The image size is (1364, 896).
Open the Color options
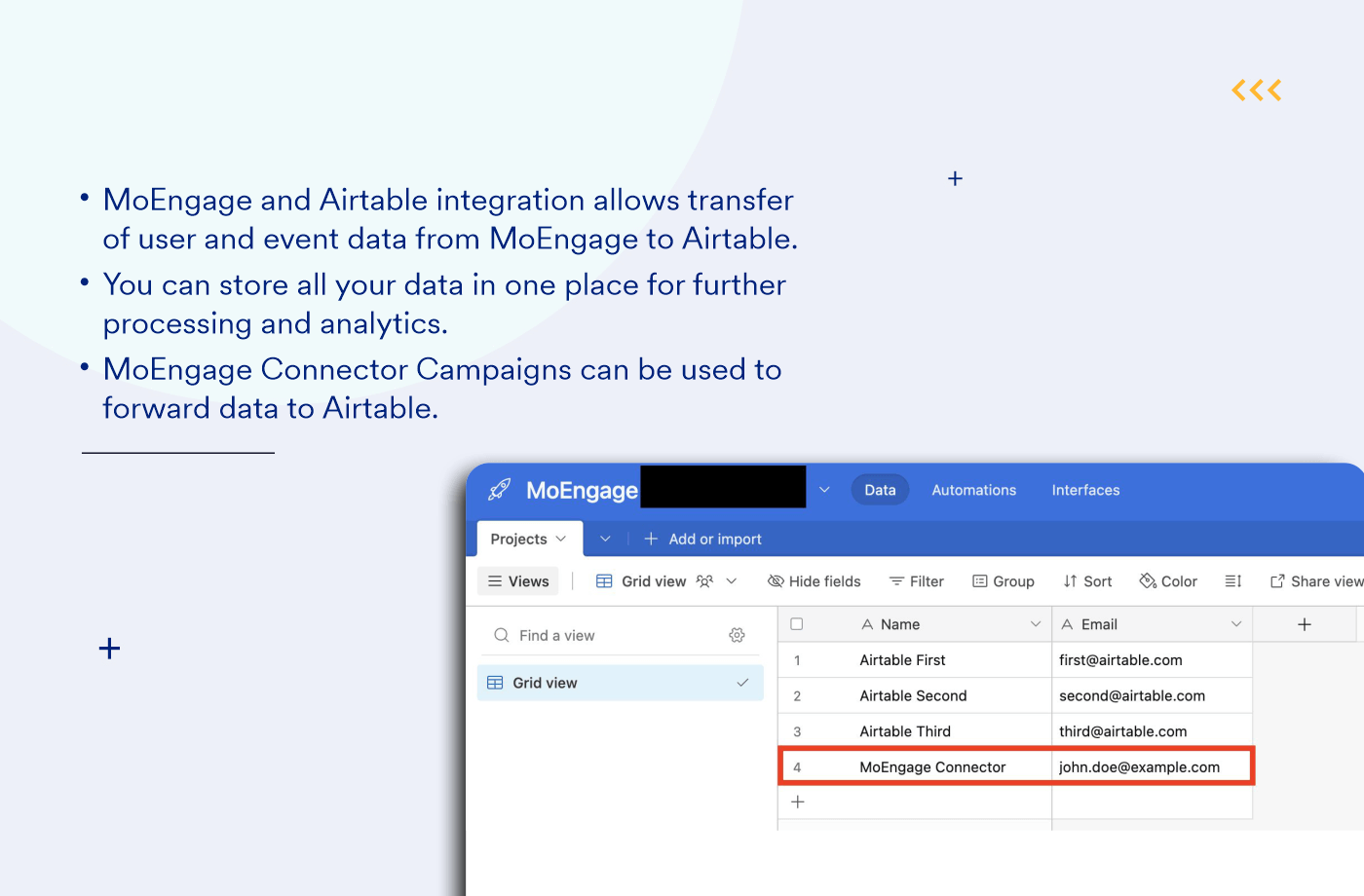pos(1168,581)
